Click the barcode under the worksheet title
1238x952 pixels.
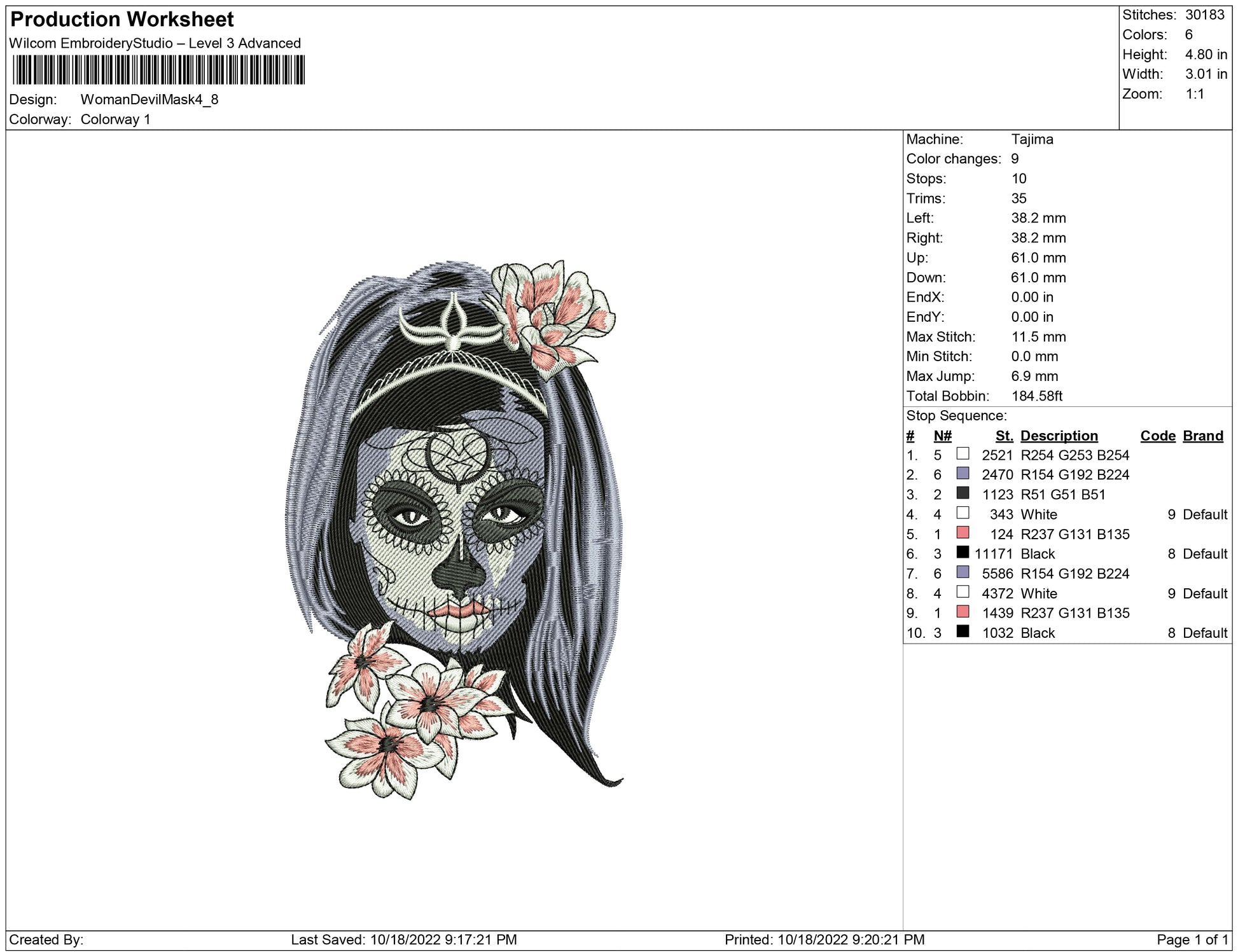point(158,70)
